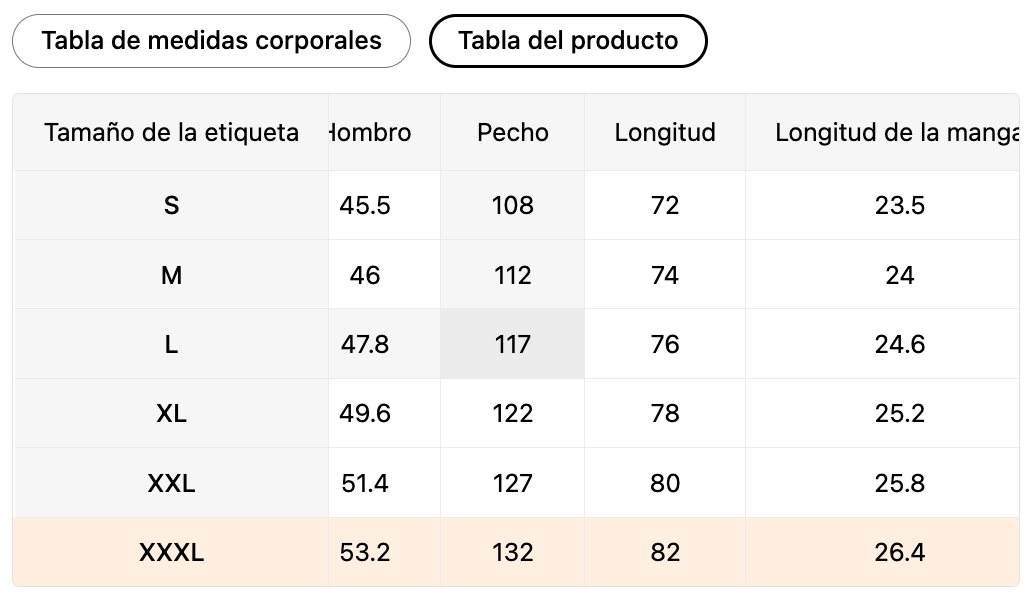Click the highlighted 117 chest cell

[512, 344]
